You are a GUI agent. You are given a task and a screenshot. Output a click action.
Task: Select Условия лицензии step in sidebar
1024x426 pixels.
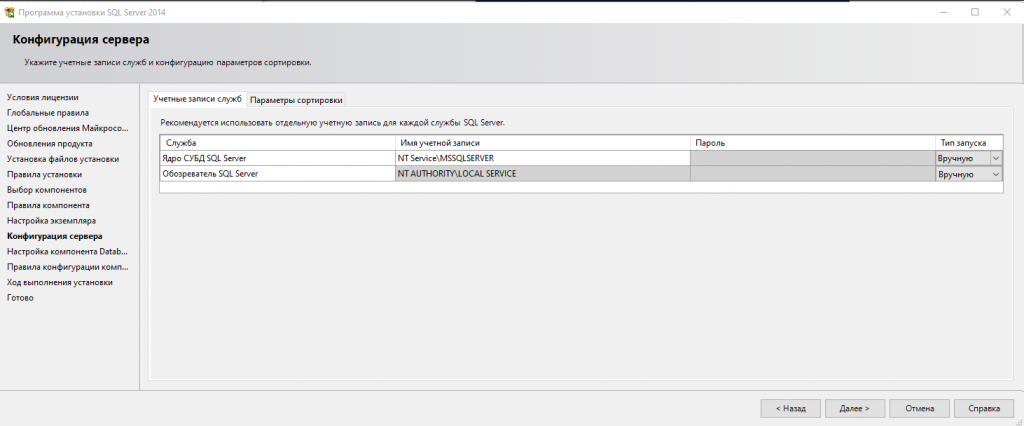(x=42, y=97)
